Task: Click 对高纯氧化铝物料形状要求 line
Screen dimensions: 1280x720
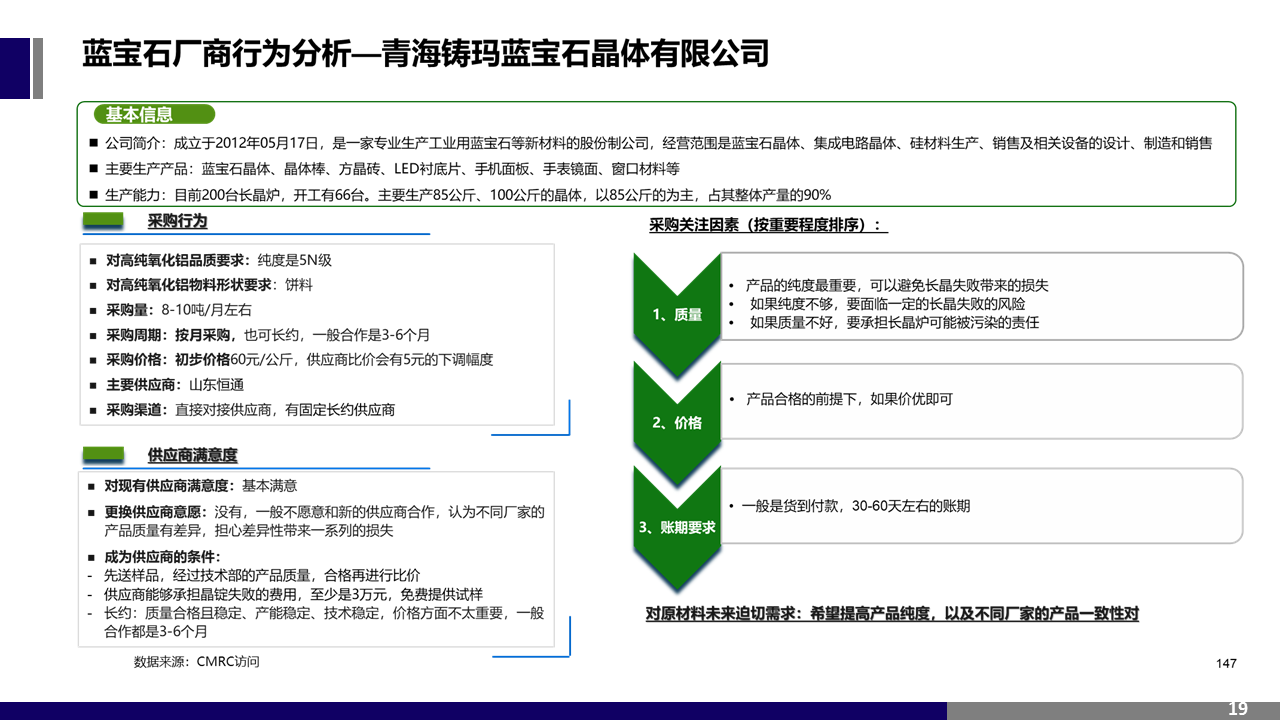Action: [201, 285]
